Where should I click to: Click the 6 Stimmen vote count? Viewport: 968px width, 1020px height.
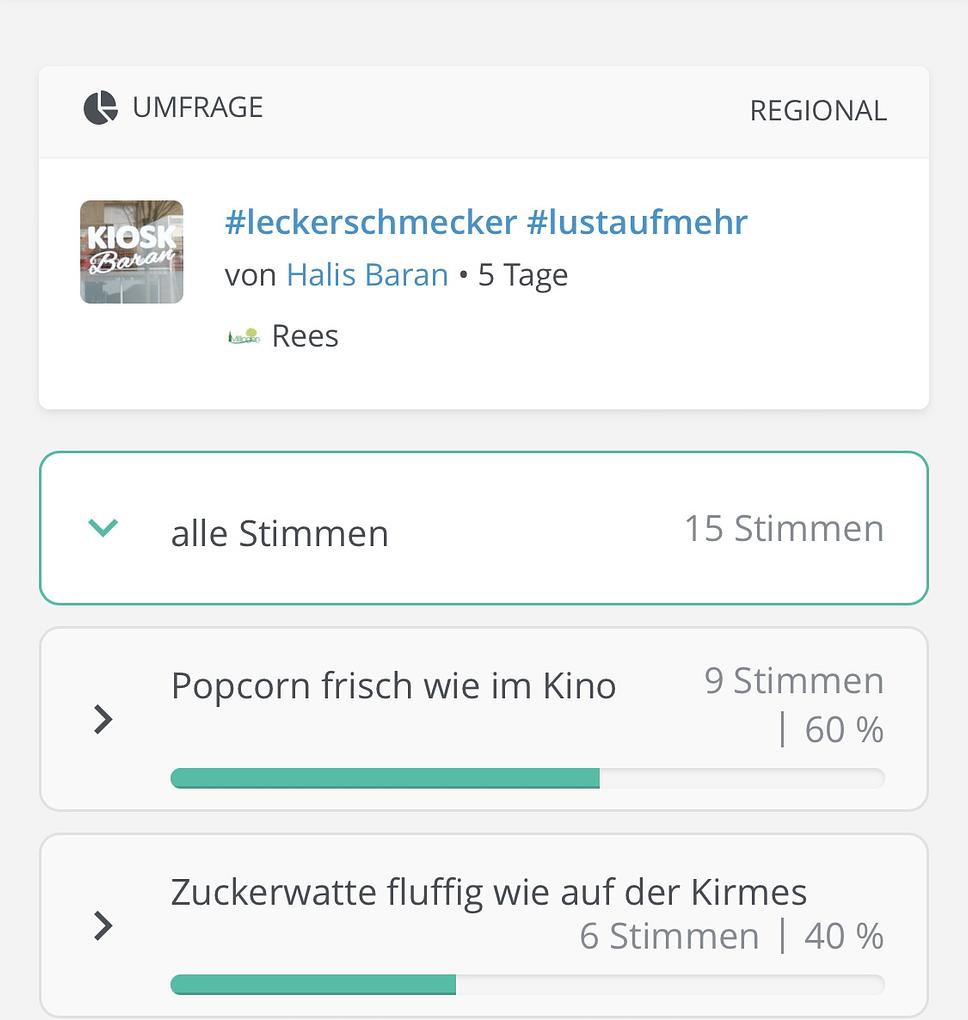(x=669, y=937)
